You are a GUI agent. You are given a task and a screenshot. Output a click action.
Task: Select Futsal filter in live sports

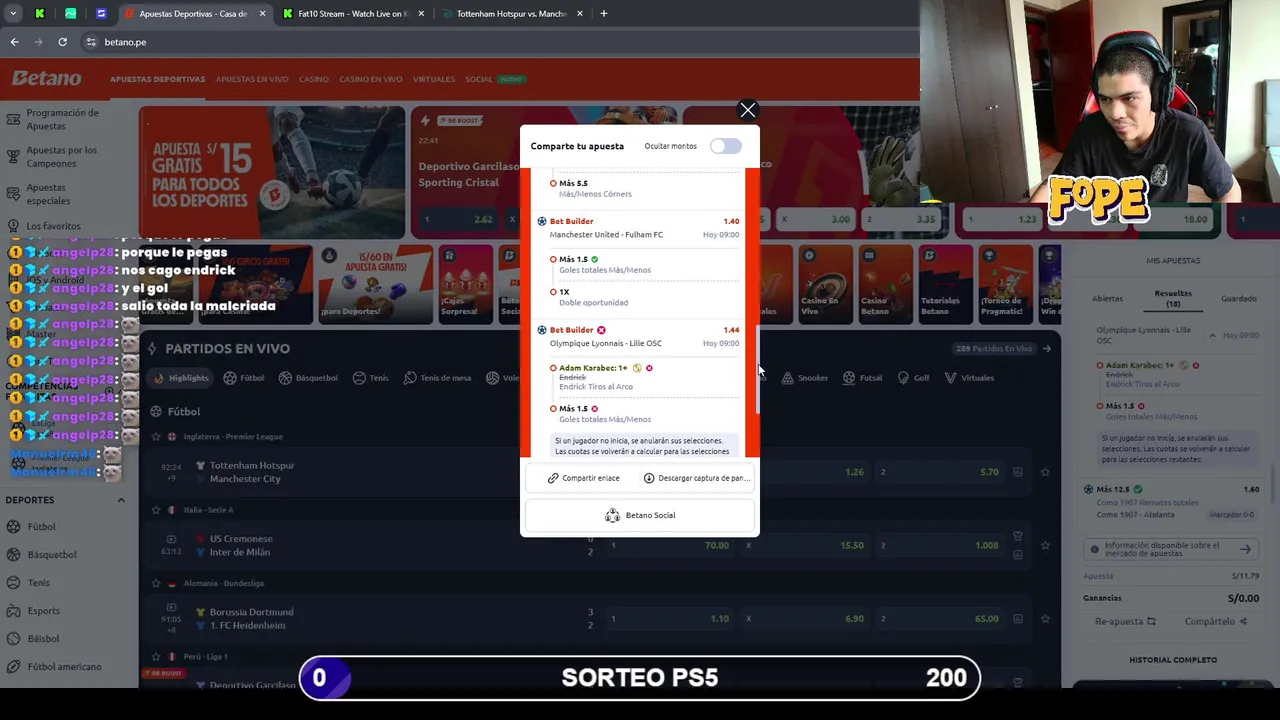coord(862,378)
